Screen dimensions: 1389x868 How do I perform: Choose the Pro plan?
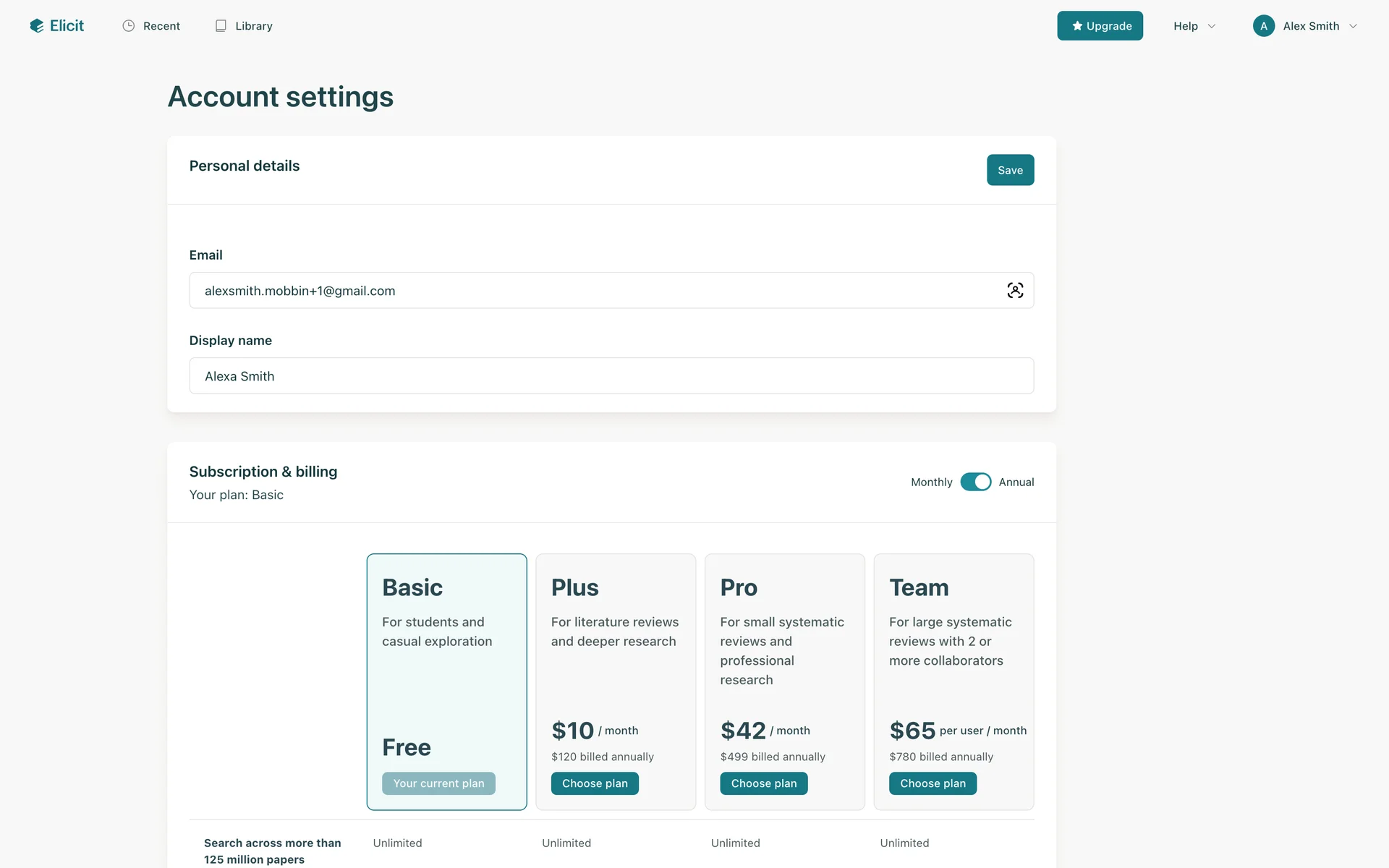click(763, 783)
